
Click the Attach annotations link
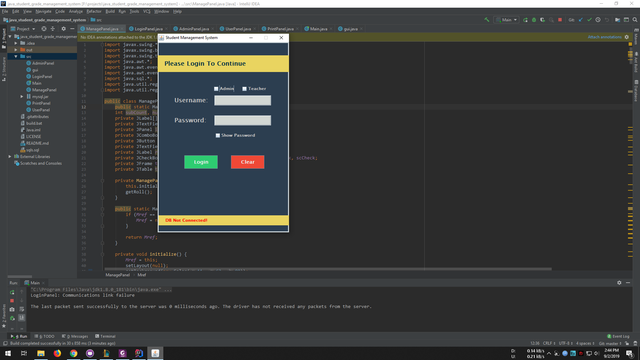coord(604,37)
